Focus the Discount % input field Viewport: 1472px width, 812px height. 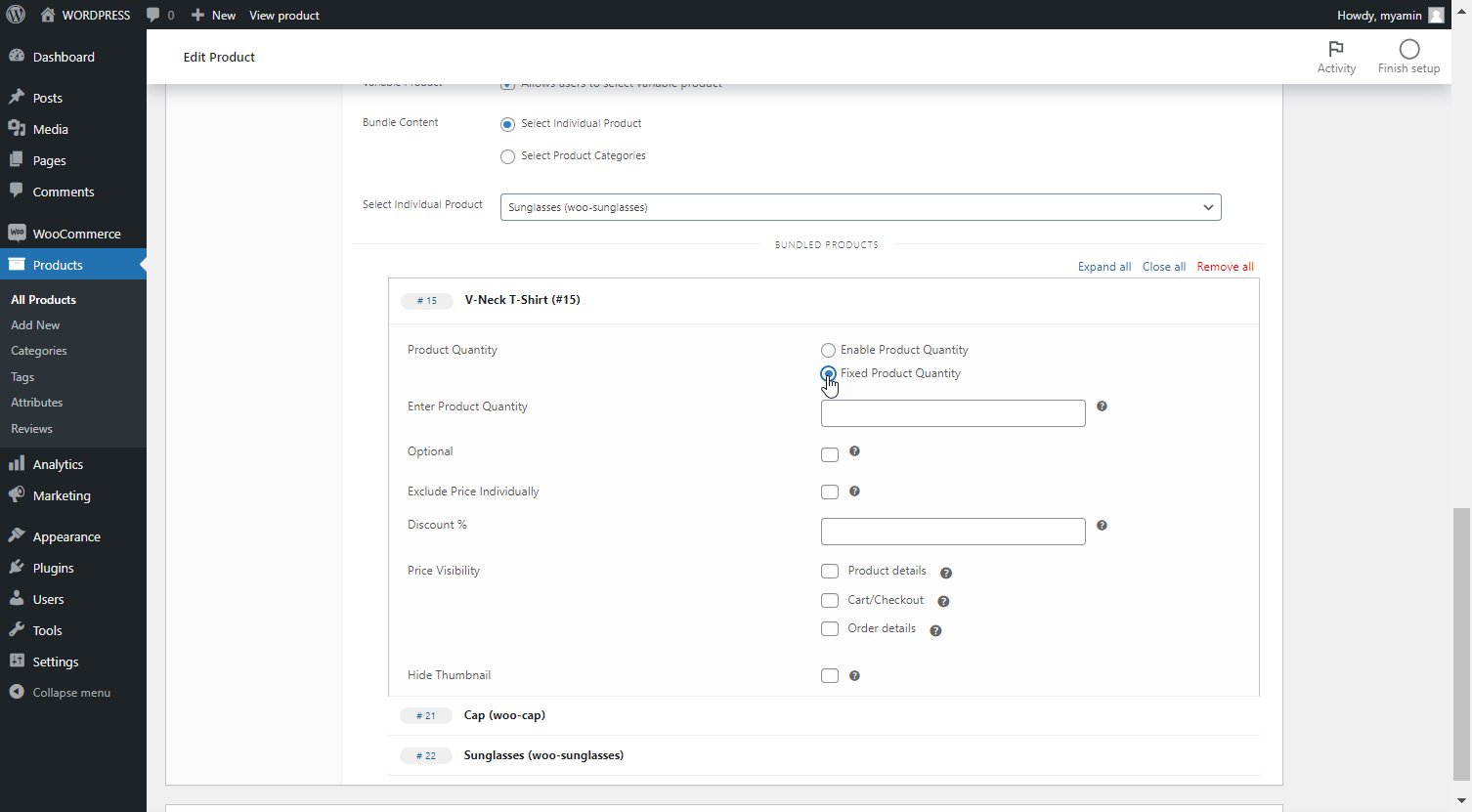pyautogui.click(x=953, y=532)
